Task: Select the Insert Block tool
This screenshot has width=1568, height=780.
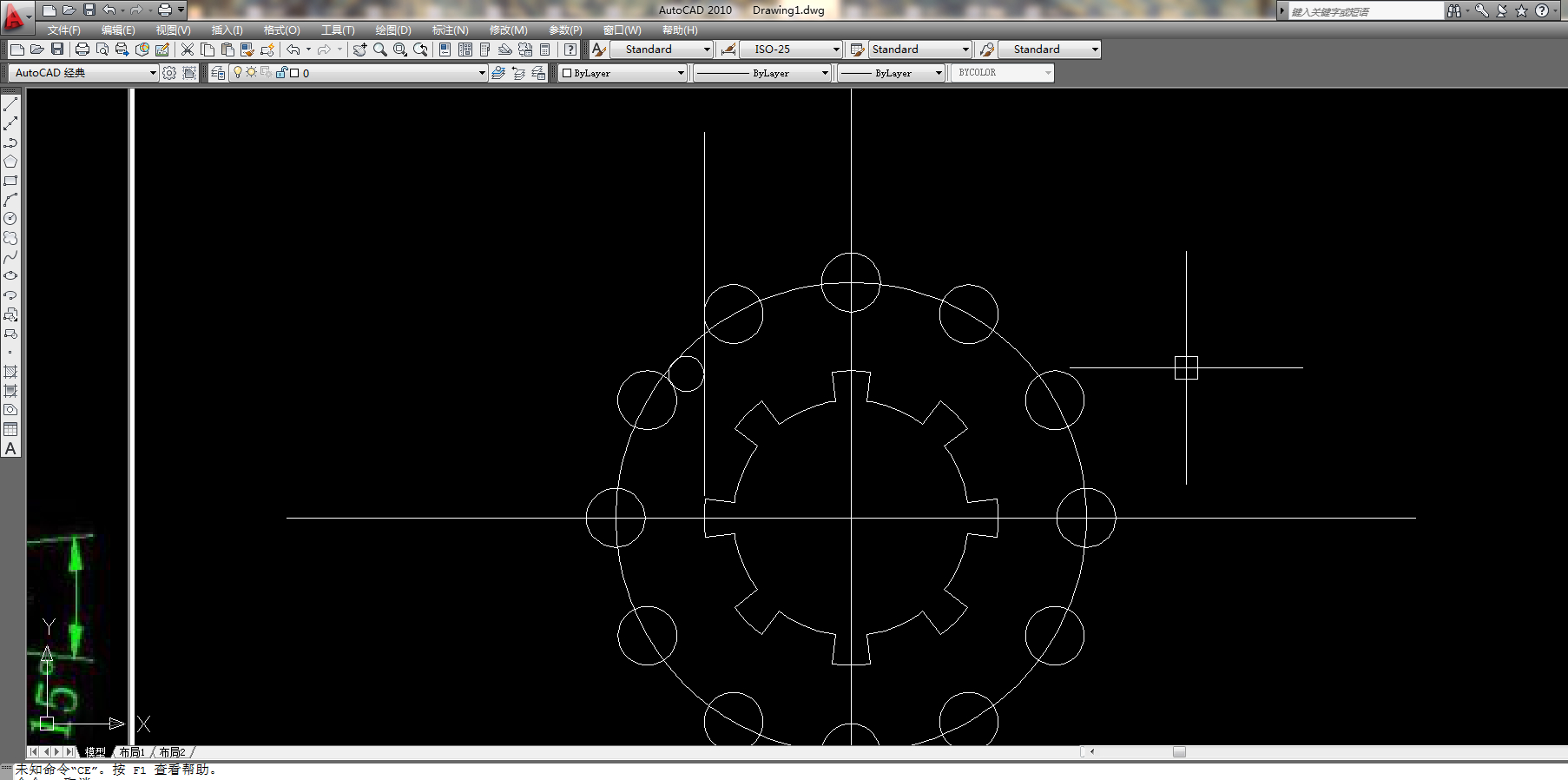Action: point(10,314)
